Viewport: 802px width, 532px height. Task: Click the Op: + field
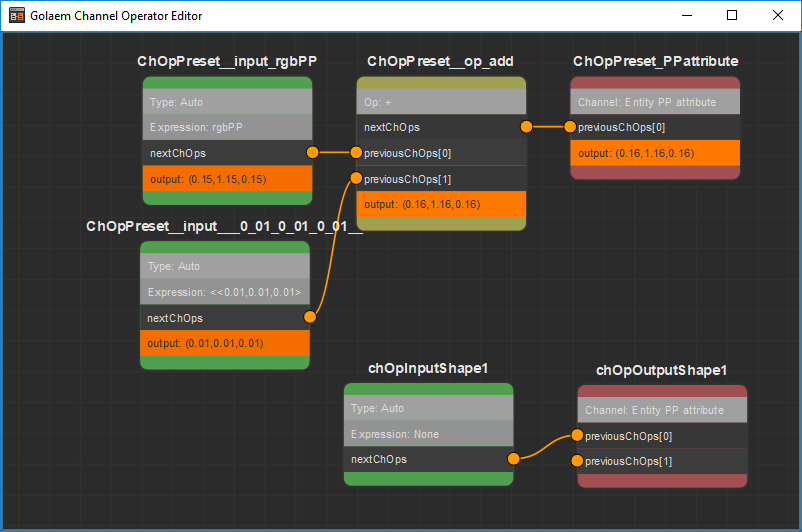click(x=441, y=102)
